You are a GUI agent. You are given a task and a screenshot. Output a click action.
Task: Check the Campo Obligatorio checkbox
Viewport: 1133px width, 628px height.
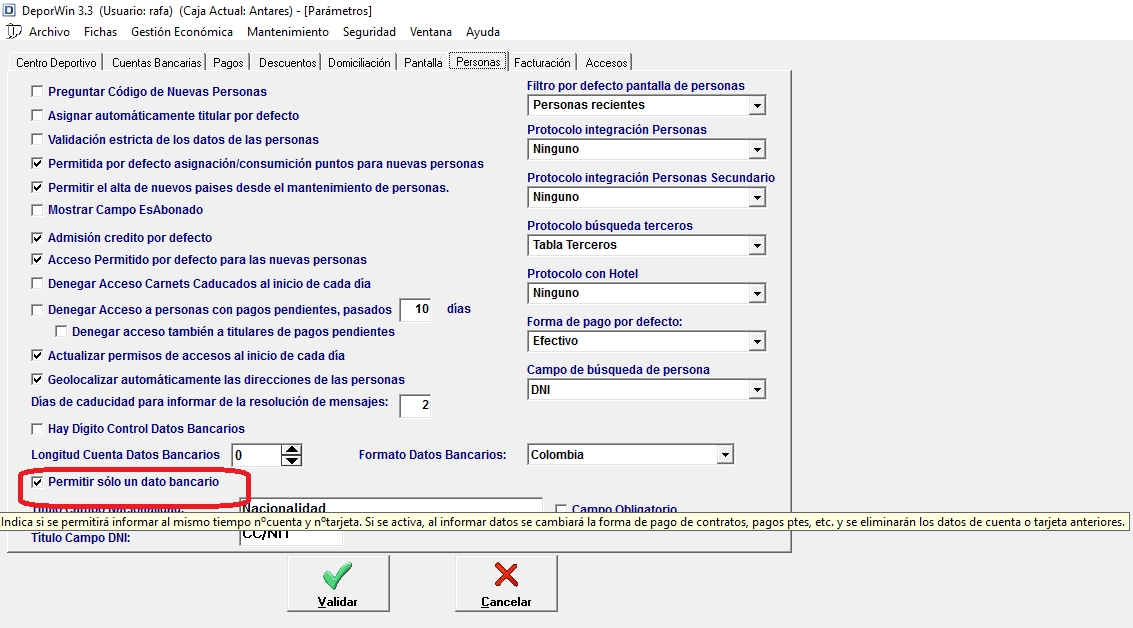(561, 509)
